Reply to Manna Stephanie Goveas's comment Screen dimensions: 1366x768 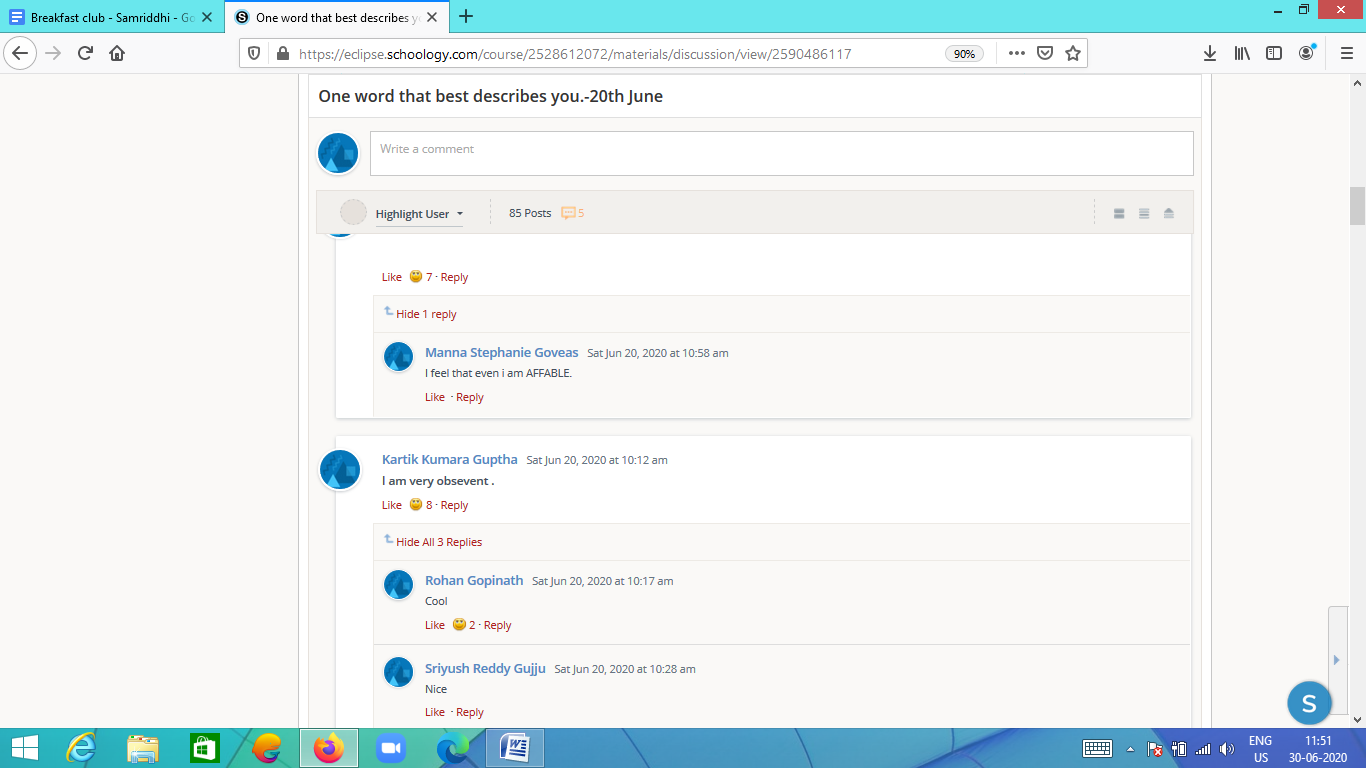(470, 397)
